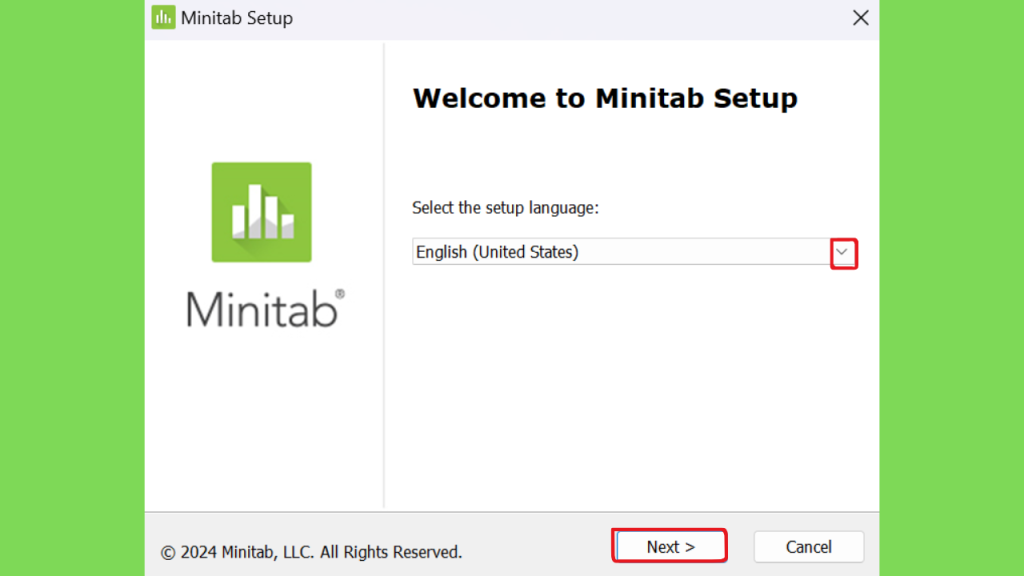Click the empty title bar area before close button

pyautogui.click(x=568, y=18)
